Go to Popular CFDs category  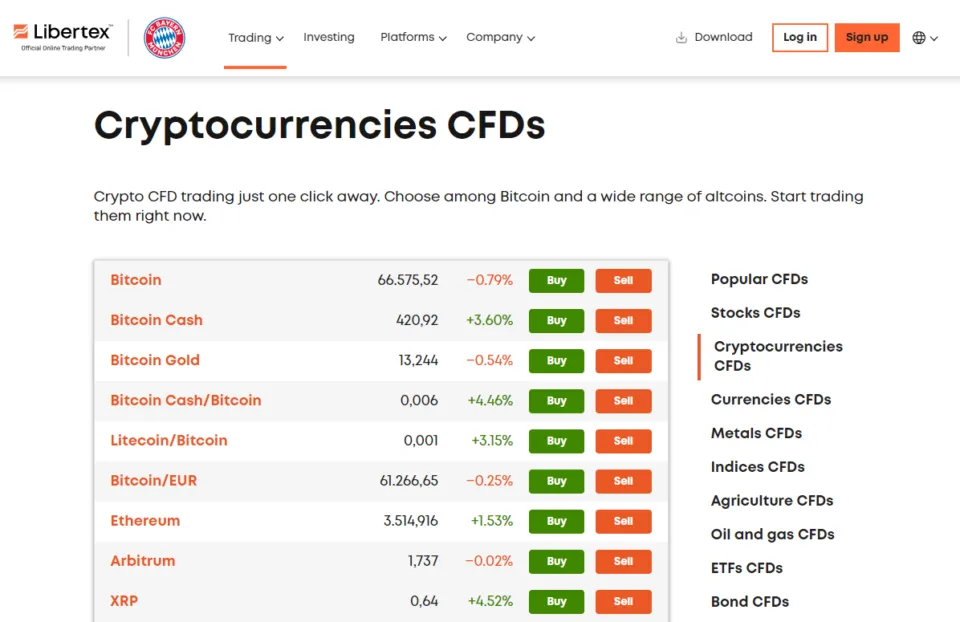tap(759, 279)
